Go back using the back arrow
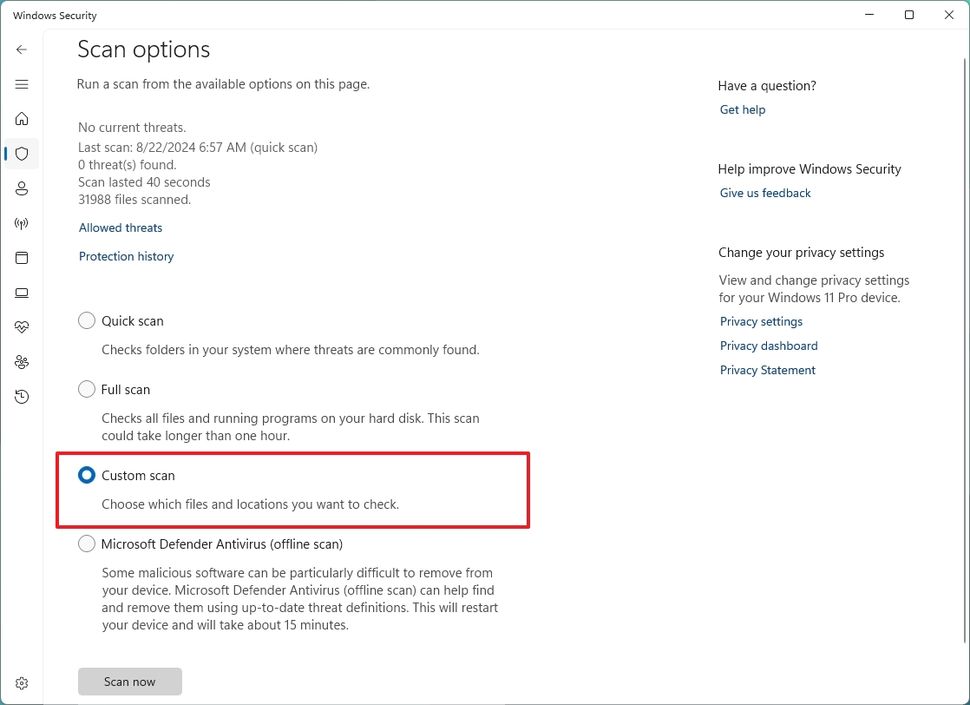The image size is (970, 705). pos(21,49)
